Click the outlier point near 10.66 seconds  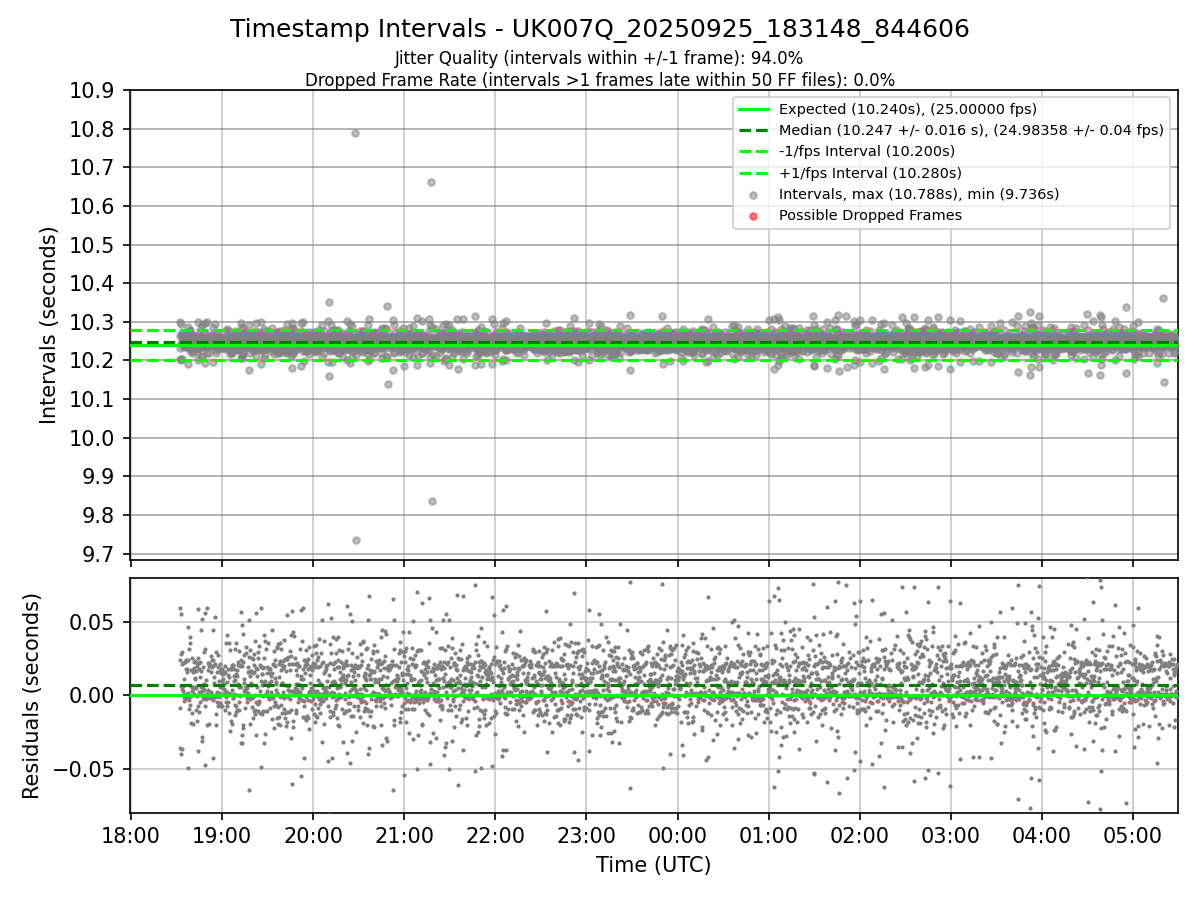pos(431,182)
